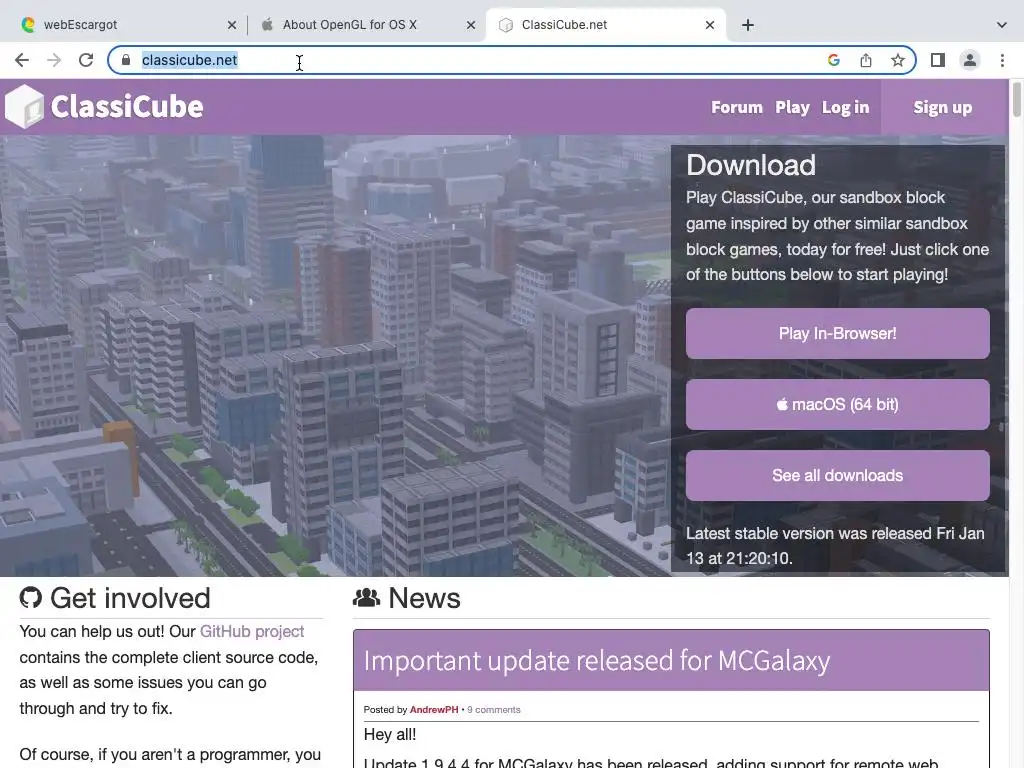Click the Get involved heading
The width and height of the screenshot is (1024, 768).
pos(130,598)
